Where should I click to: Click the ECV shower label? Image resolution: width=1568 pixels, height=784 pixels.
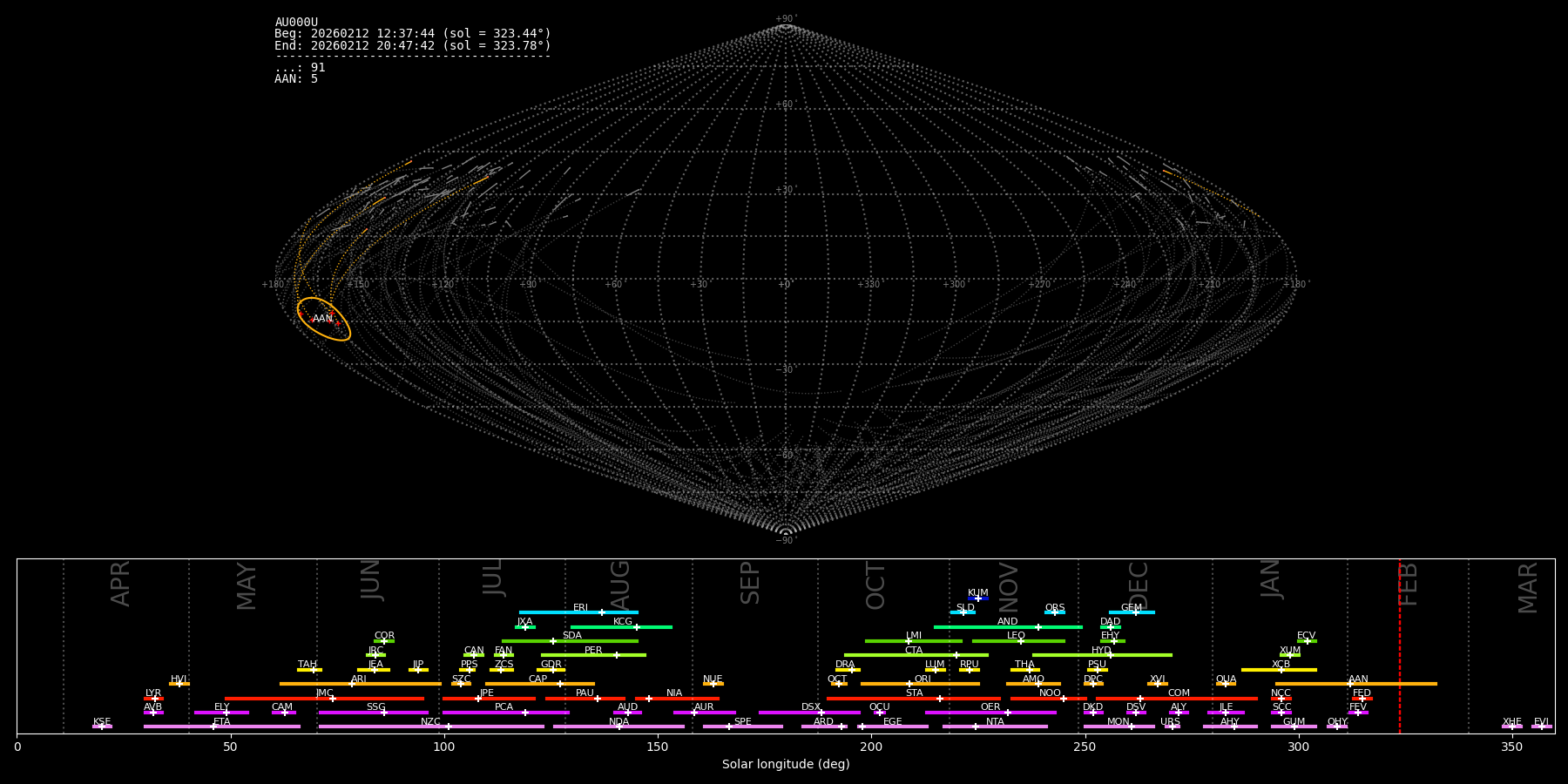[x=1307, y=636]
